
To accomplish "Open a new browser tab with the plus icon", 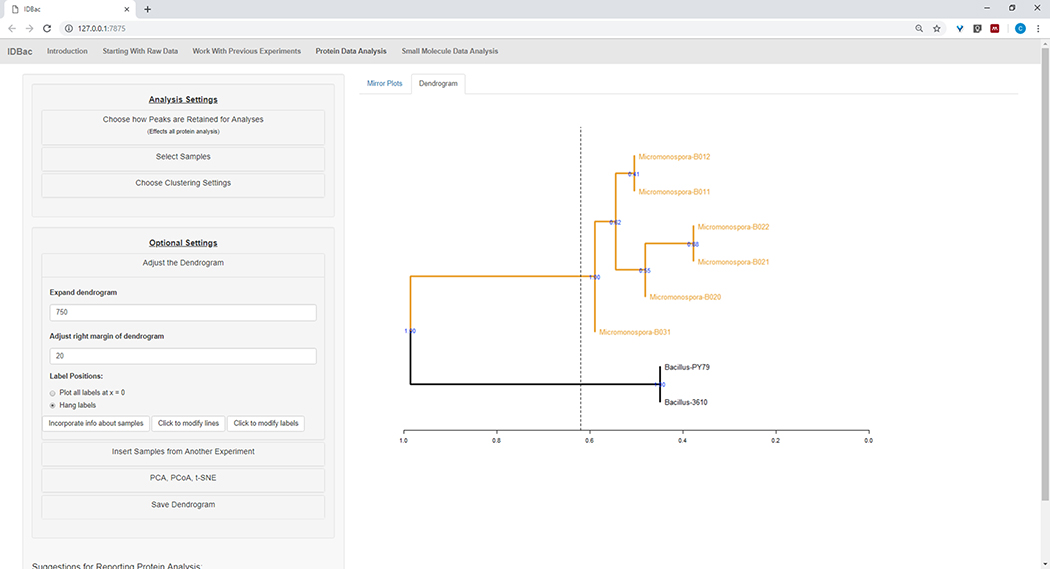I will pos(148,9).
